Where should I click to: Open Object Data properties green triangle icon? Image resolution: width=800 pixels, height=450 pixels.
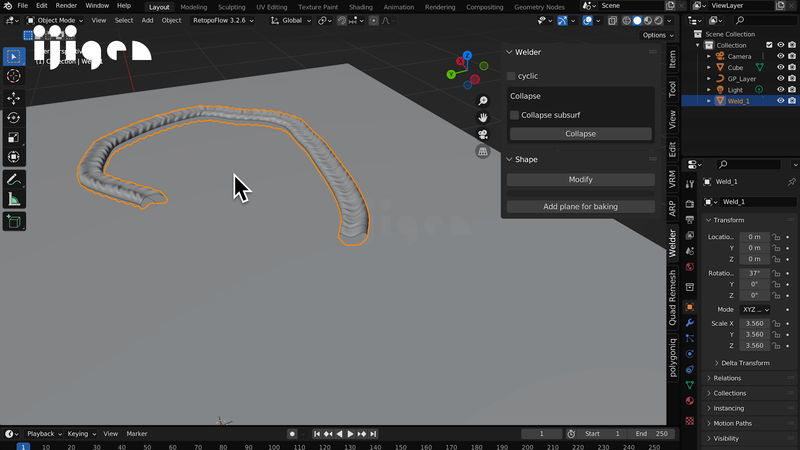coord(690,385)
